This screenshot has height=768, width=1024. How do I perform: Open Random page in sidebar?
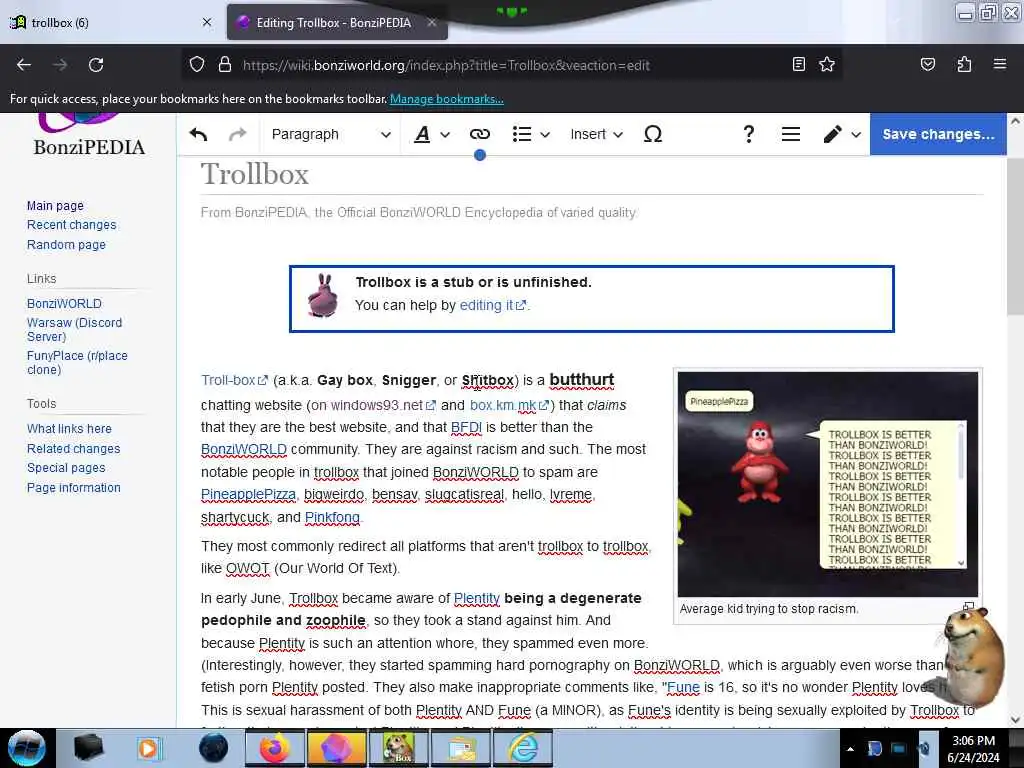[x=66, y=245]
